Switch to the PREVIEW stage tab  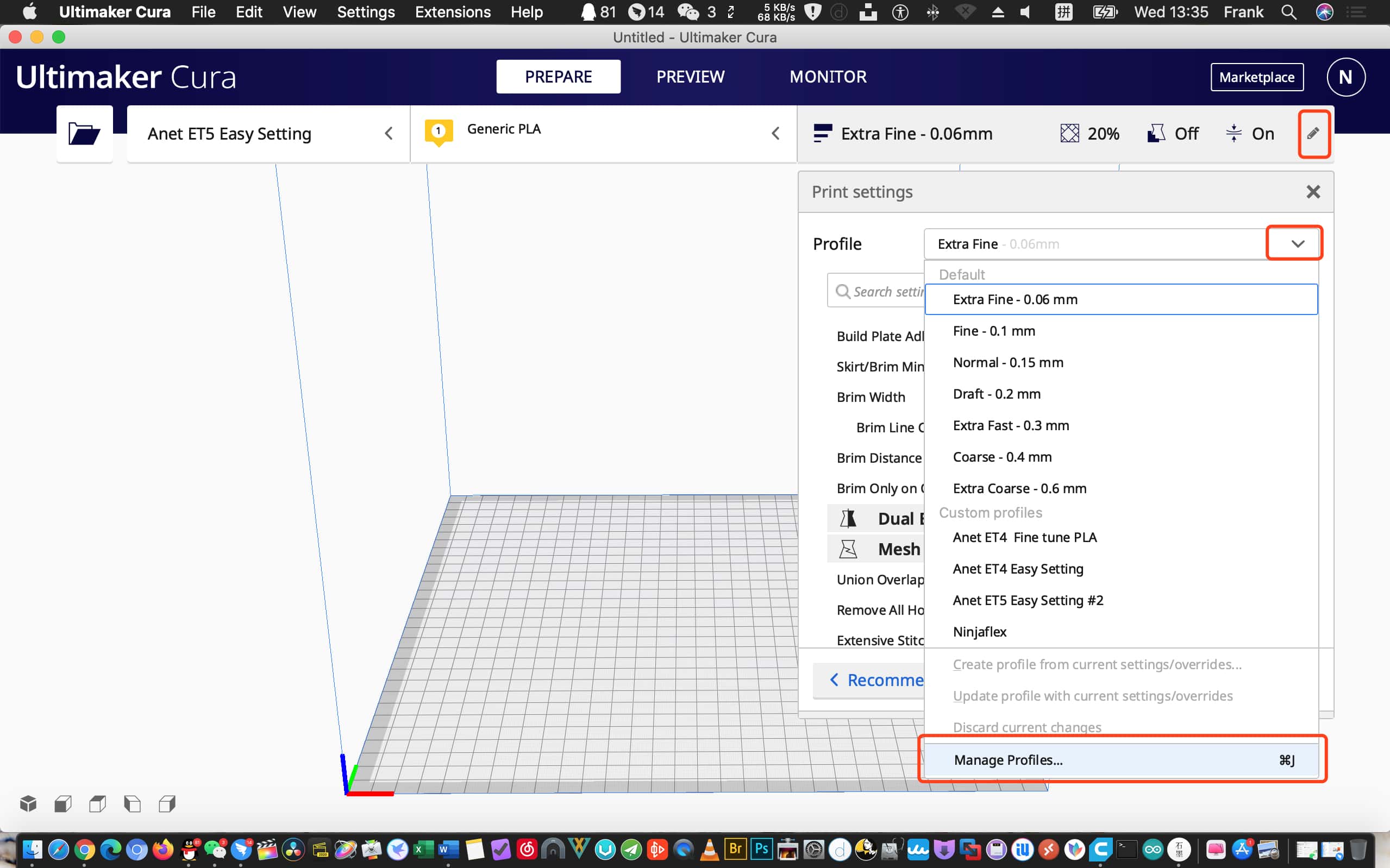click(x=690, y=77)
